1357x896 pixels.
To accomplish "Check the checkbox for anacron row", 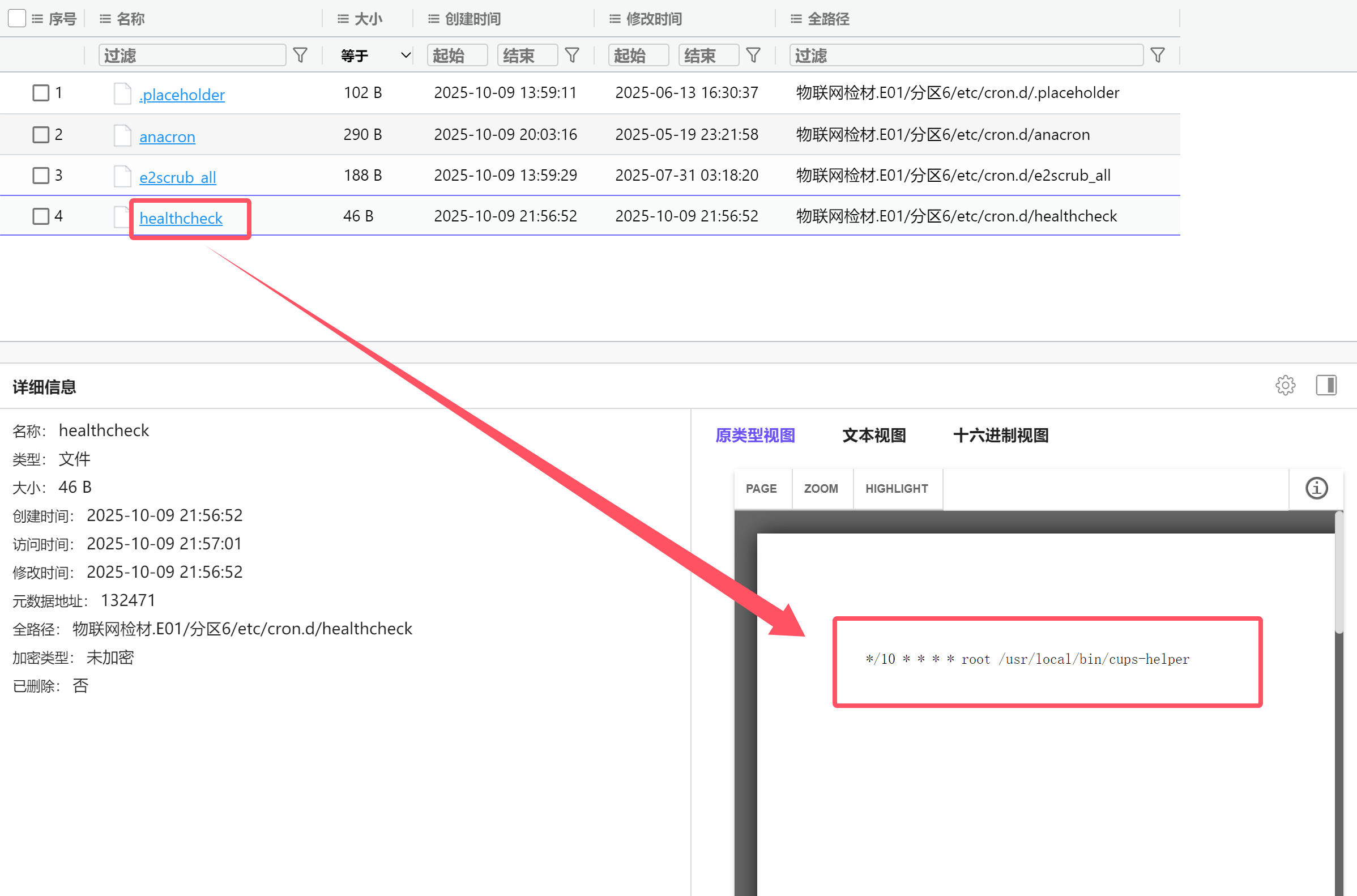I will coord(41,135).
